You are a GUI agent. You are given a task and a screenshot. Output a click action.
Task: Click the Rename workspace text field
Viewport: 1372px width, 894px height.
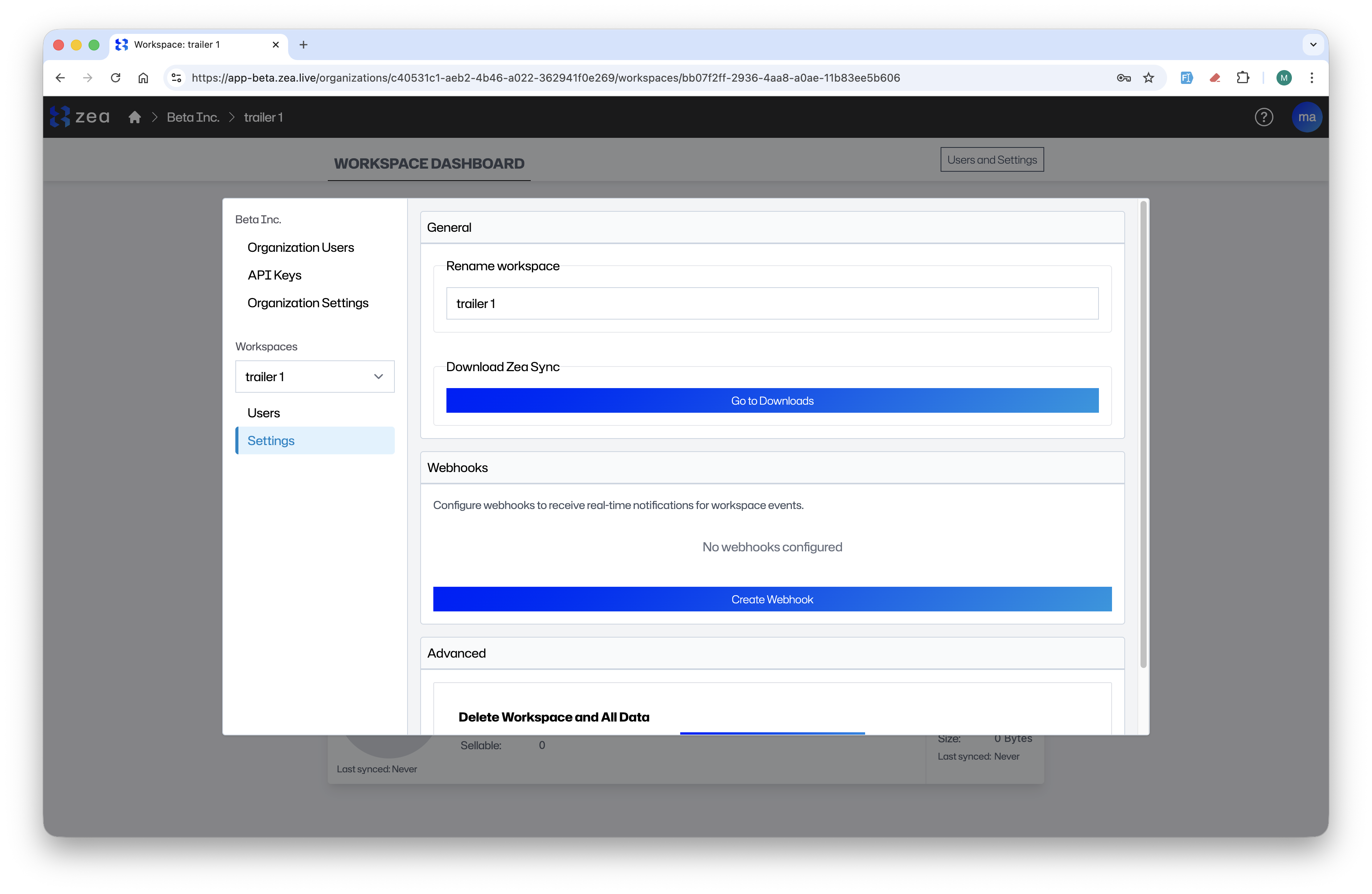pos(772,303)
